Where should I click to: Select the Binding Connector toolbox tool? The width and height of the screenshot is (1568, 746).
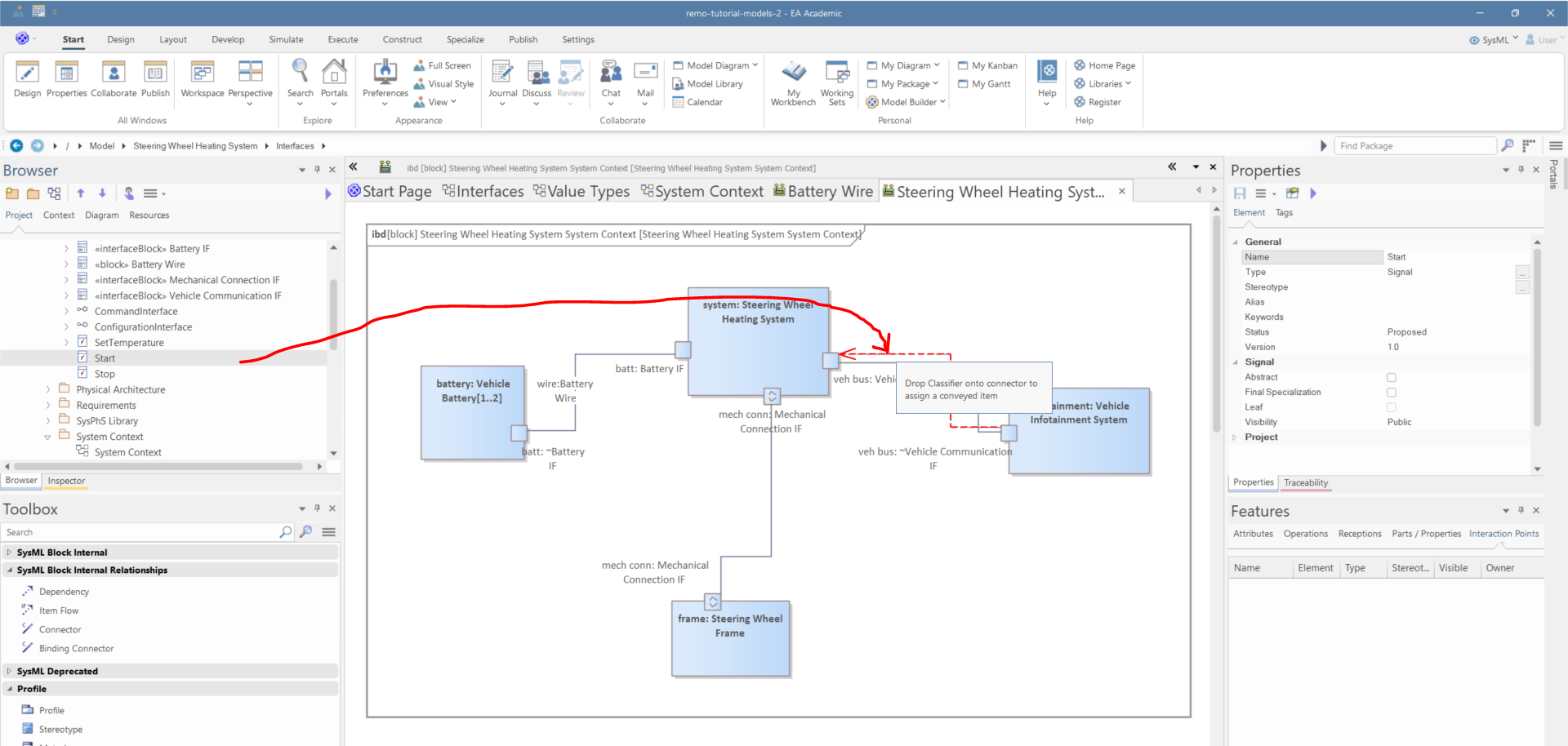76,649
